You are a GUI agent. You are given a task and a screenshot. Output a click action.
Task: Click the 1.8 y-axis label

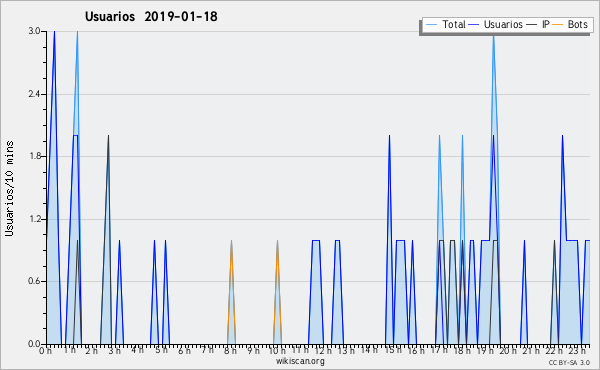click(34, 156)
